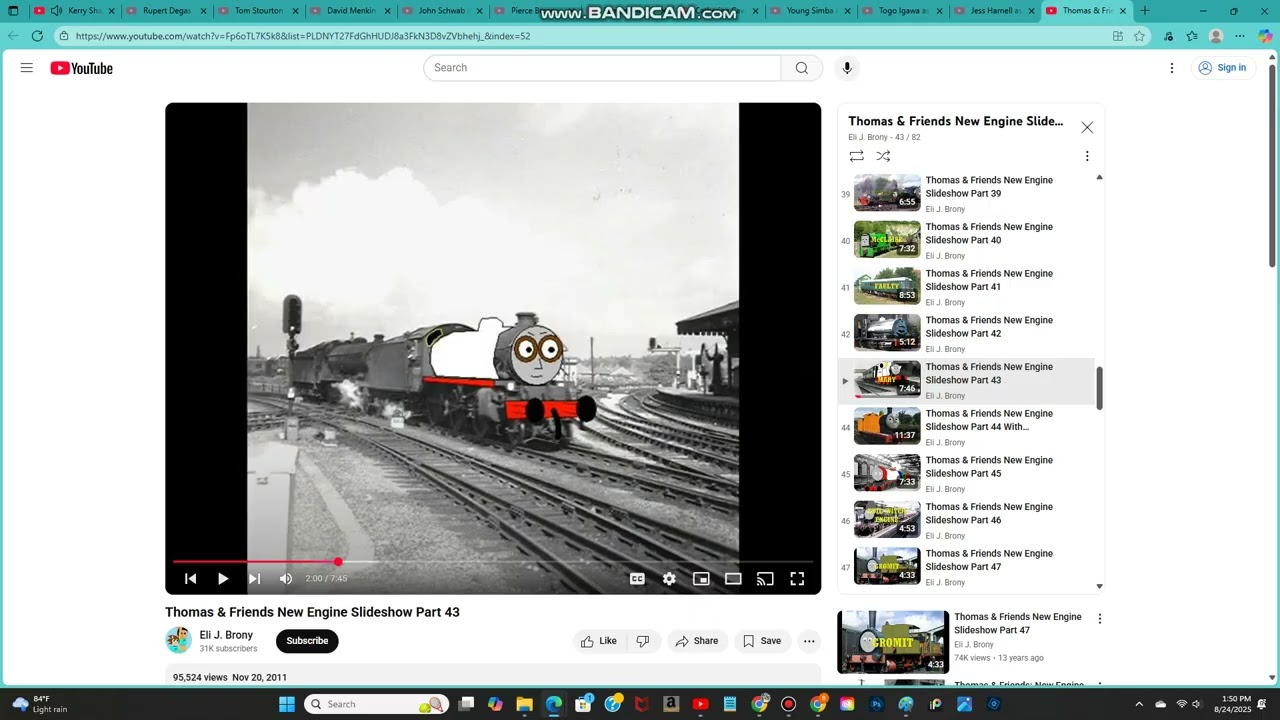Mute the video volume
The image size is (1280, 720).
tap(286, 579)
